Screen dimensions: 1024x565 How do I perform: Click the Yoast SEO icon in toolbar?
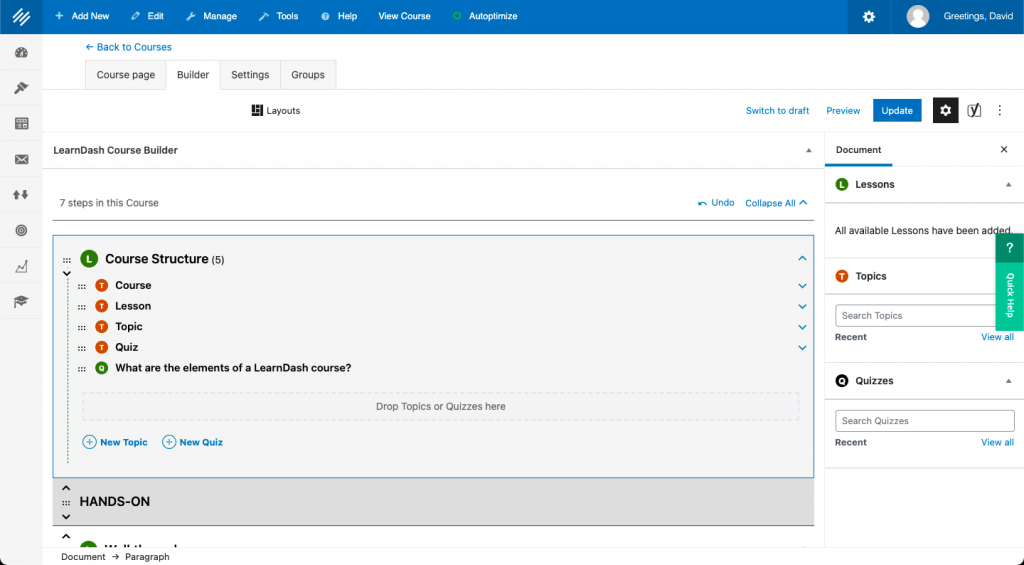pos(974,110)
